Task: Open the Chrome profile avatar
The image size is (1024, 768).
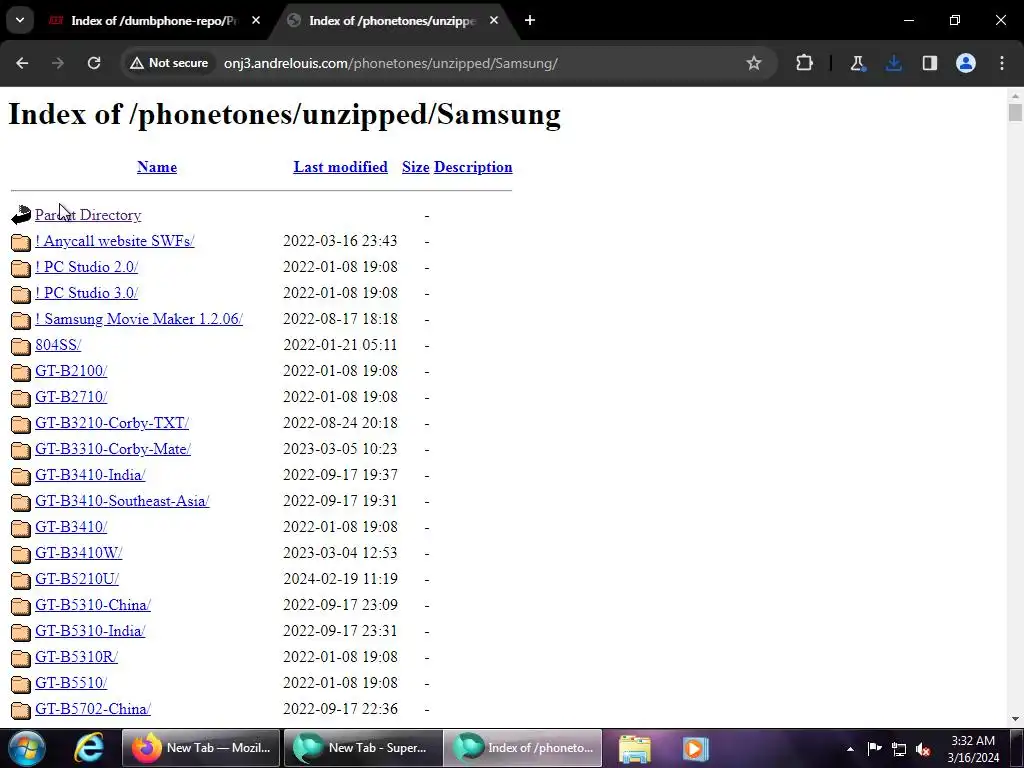Action: click(966, 63)
